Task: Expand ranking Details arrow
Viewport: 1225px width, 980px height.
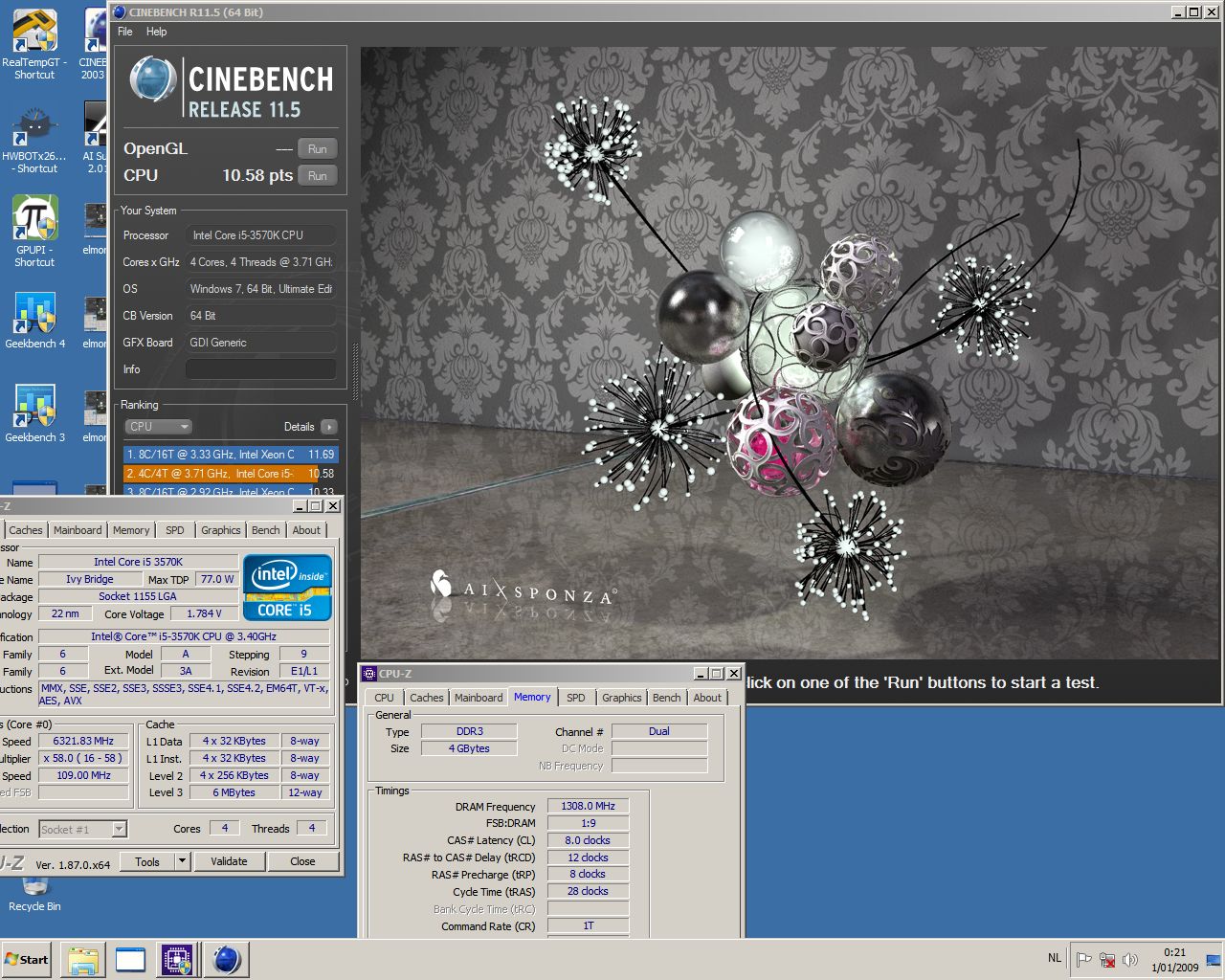Action: pyautogui.click(x=328, y=427)
